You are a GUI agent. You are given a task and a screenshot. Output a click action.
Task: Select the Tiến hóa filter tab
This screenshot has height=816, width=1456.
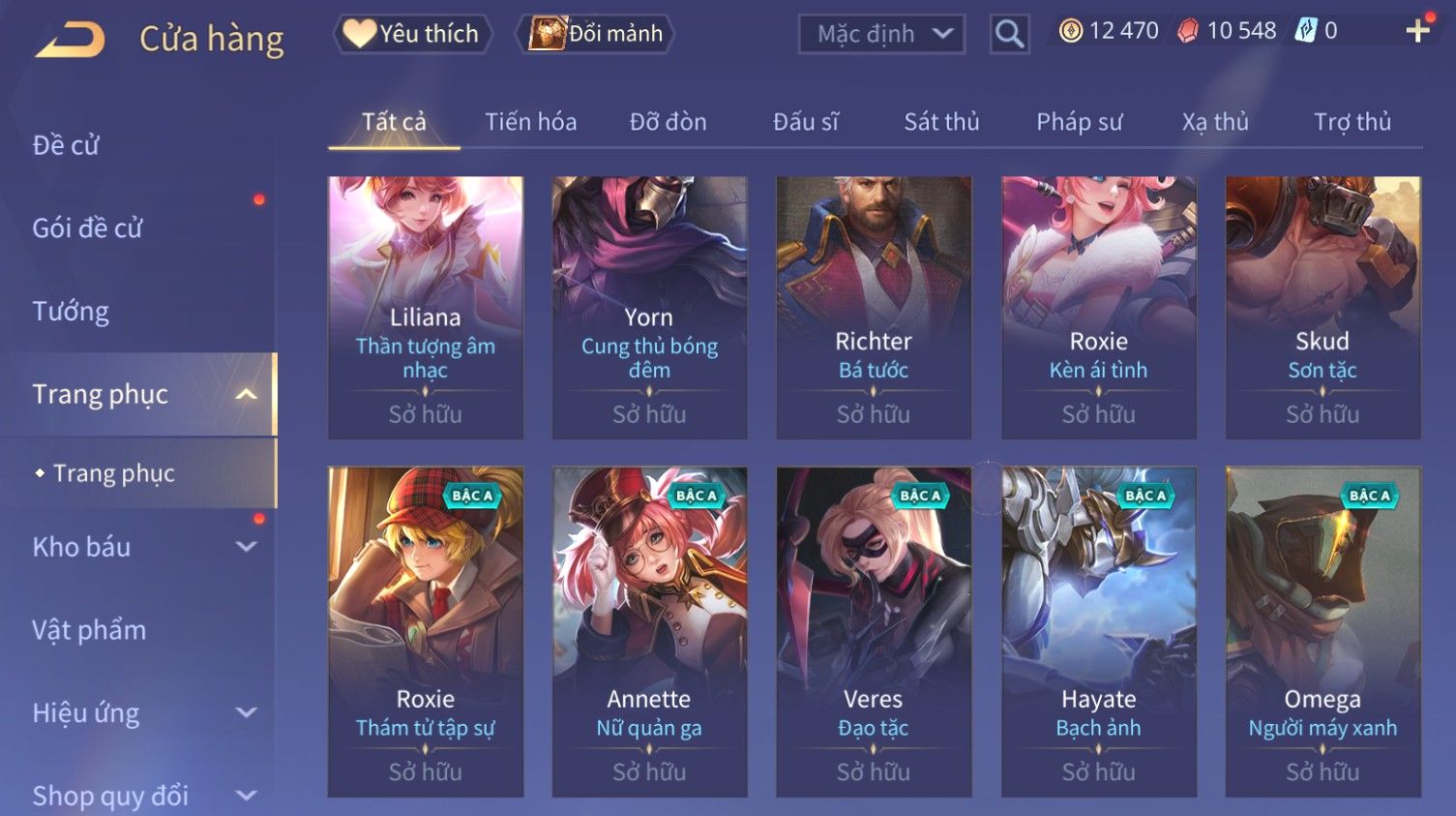530,122
